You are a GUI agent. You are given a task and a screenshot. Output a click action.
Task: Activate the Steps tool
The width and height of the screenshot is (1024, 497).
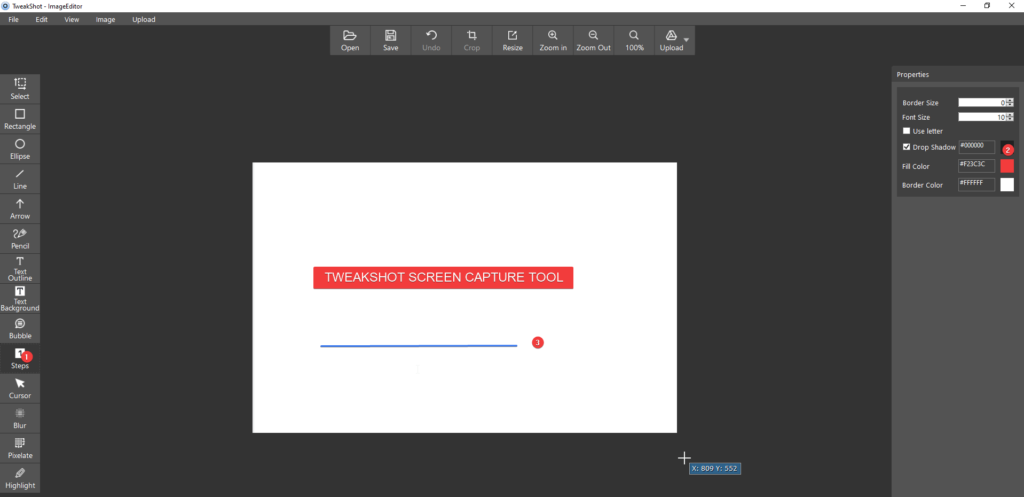20,359
